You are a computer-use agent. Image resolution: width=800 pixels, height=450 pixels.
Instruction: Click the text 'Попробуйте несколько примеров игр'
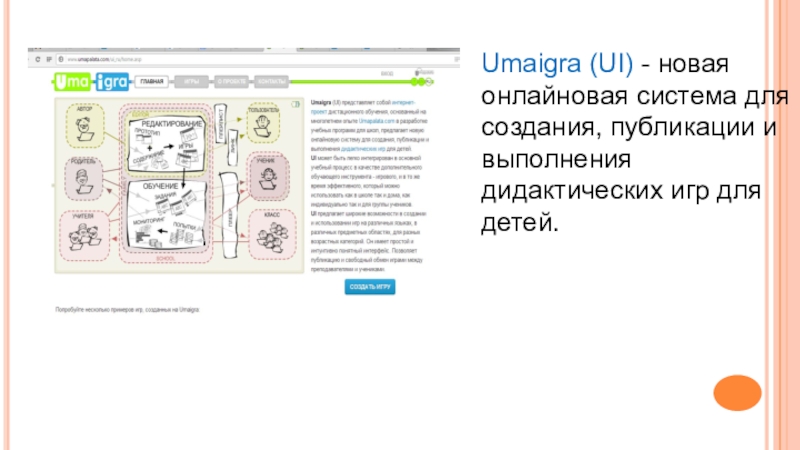click(x=99, y=310)
